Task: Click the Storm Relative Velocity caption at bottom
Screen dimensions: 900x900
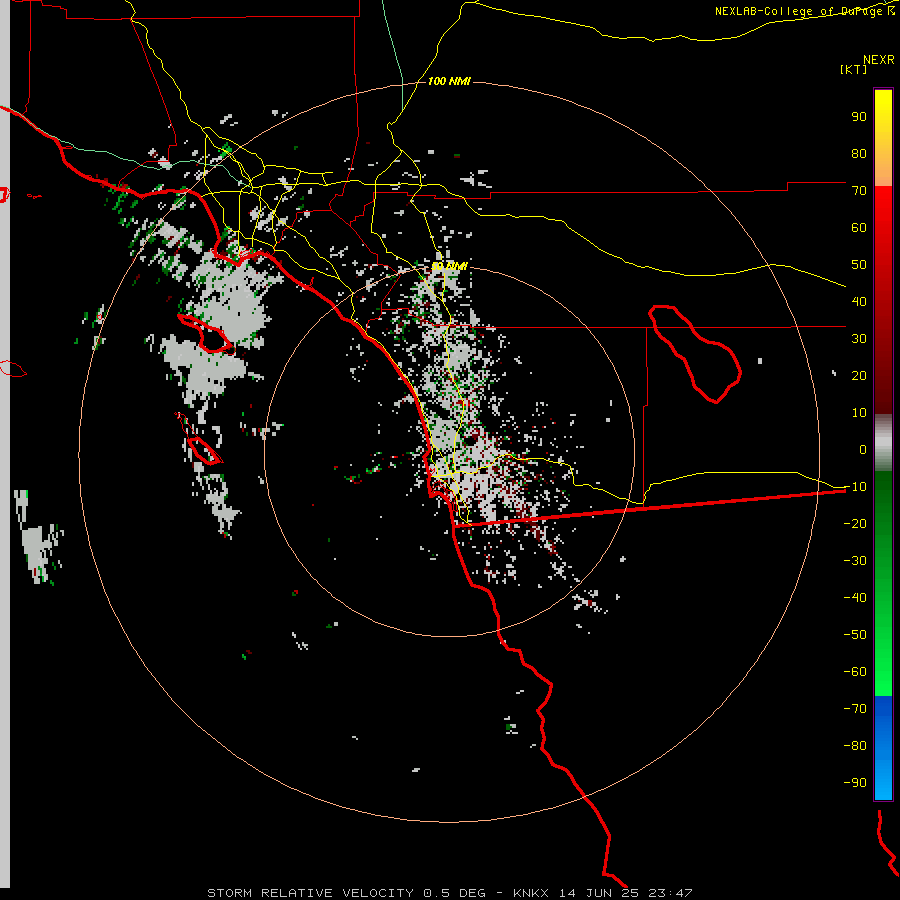Action: tap(449, 893)
